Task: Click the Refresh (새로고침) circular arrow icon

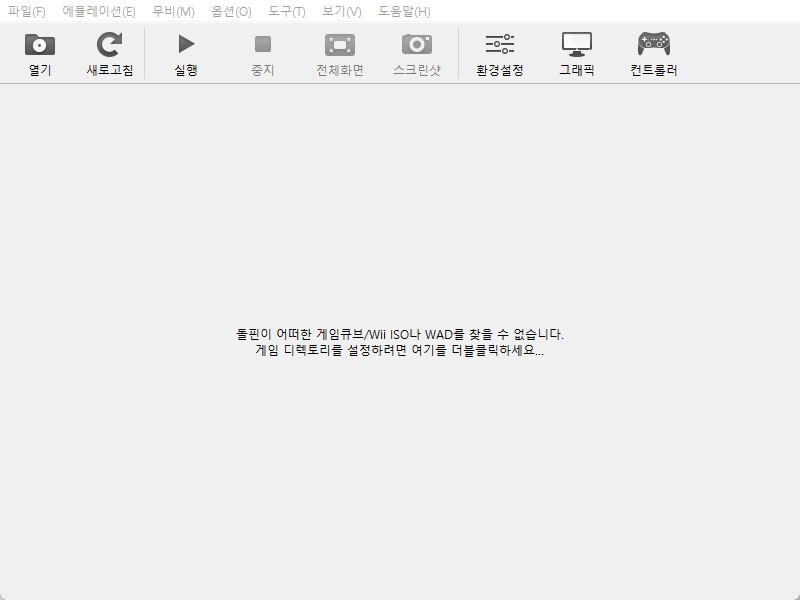Action: (x=109, y=44)
